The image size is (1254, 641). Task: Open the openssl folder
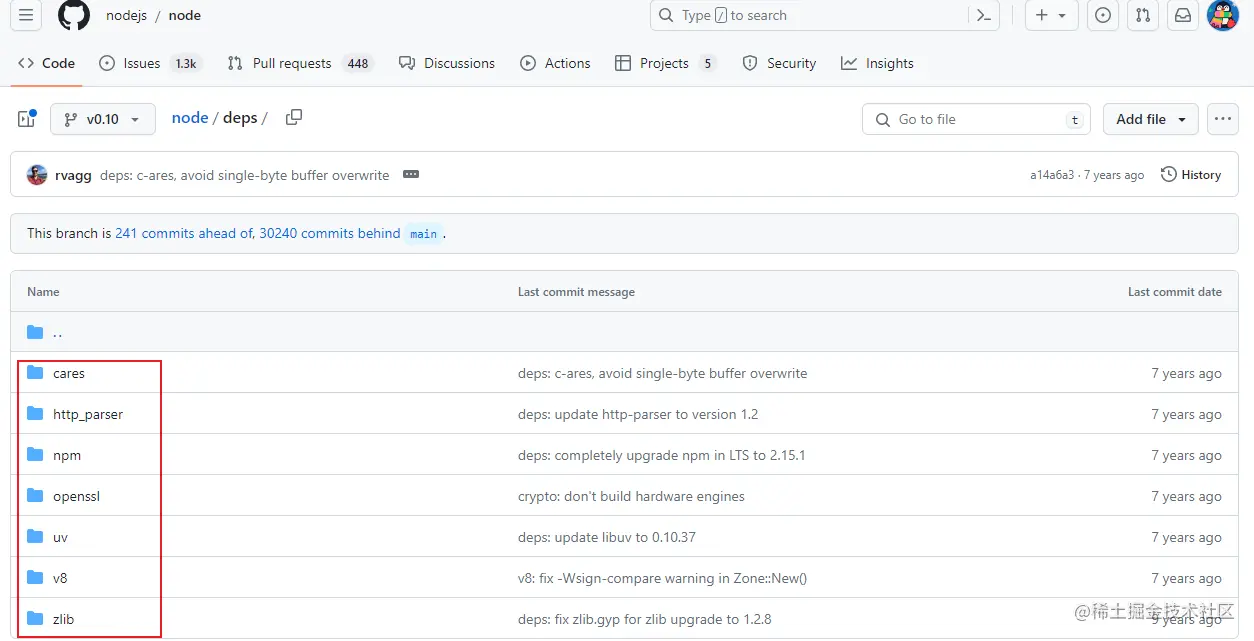[77, 496]
